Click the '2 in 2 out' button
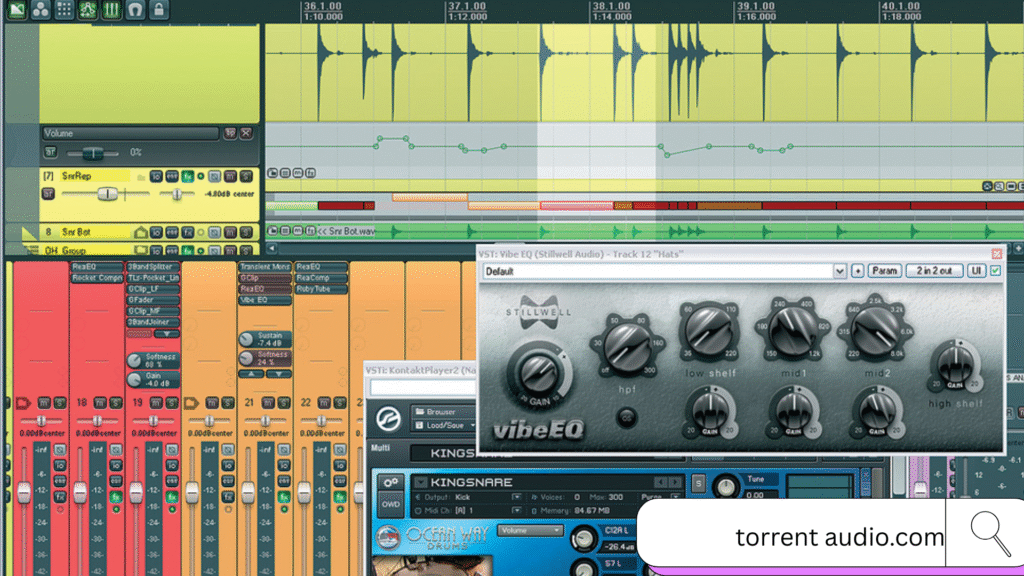The image size is (1024, 576). point(933,271)
